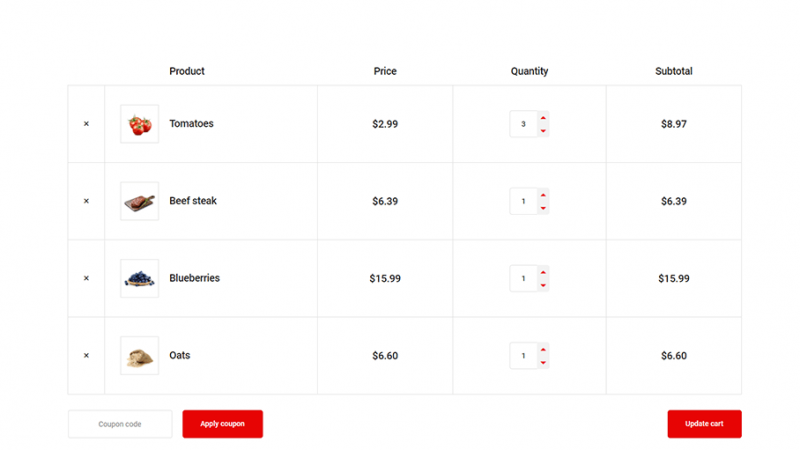Decrease Oats quantity with down arrow

543,362
